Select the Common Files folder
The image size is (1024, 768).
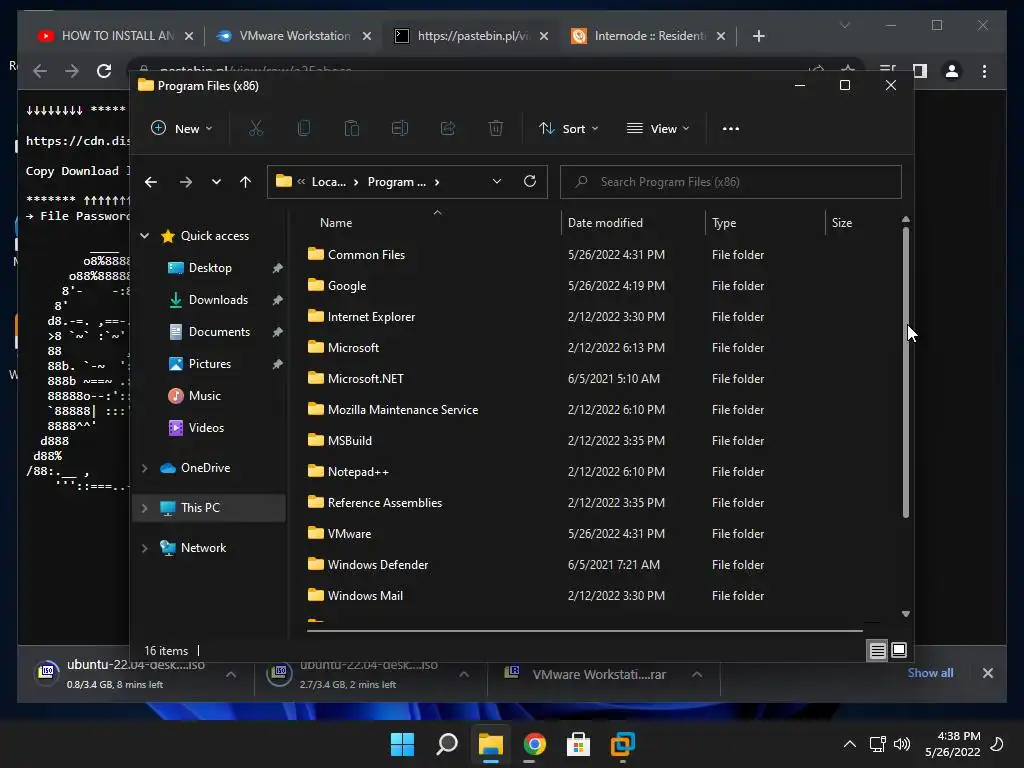(366, 255)
